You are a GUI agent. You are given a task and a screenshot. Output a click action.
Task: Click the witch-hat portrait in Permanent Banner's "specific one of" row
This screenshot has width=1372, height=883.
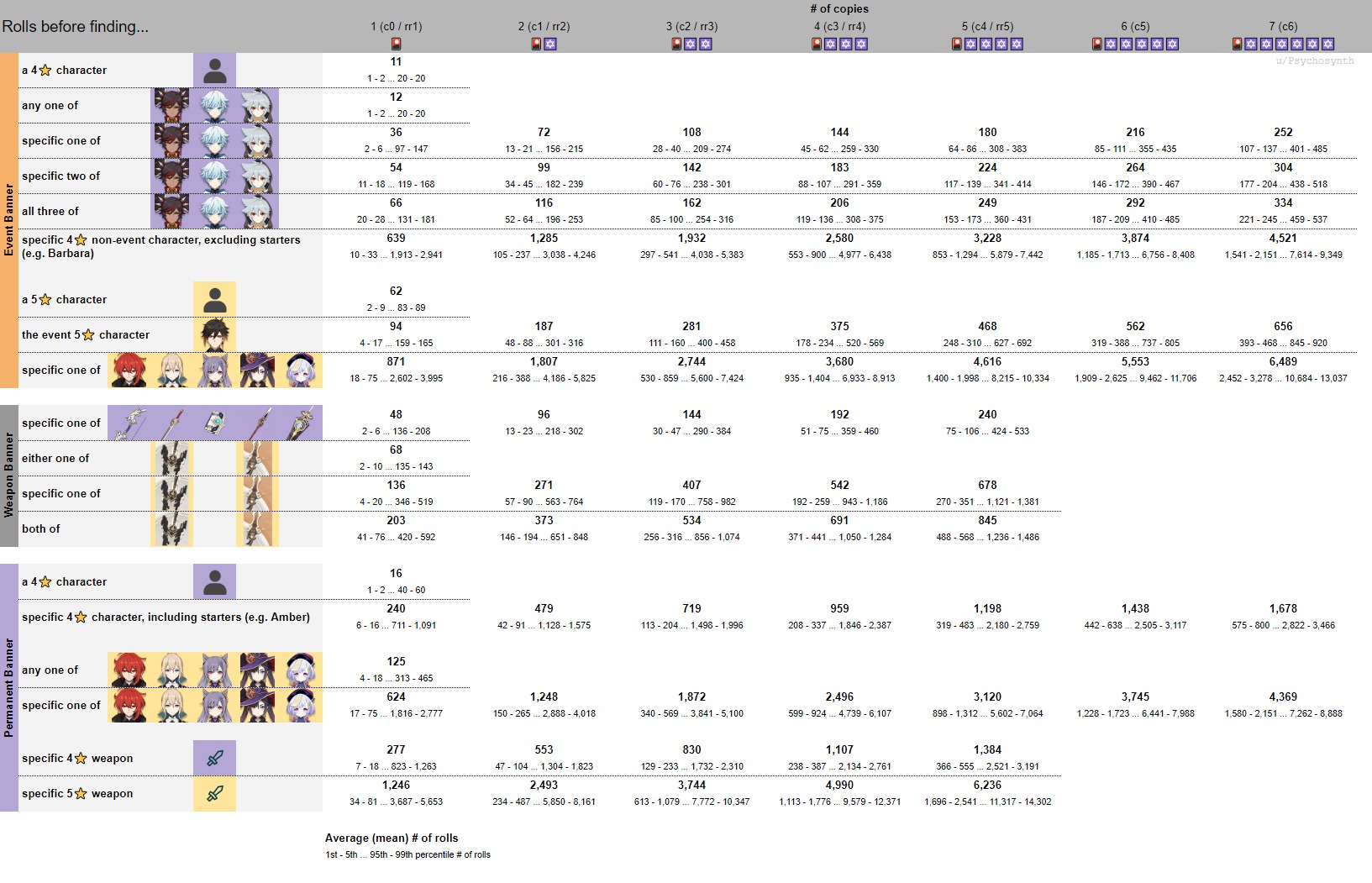(257, 705)
